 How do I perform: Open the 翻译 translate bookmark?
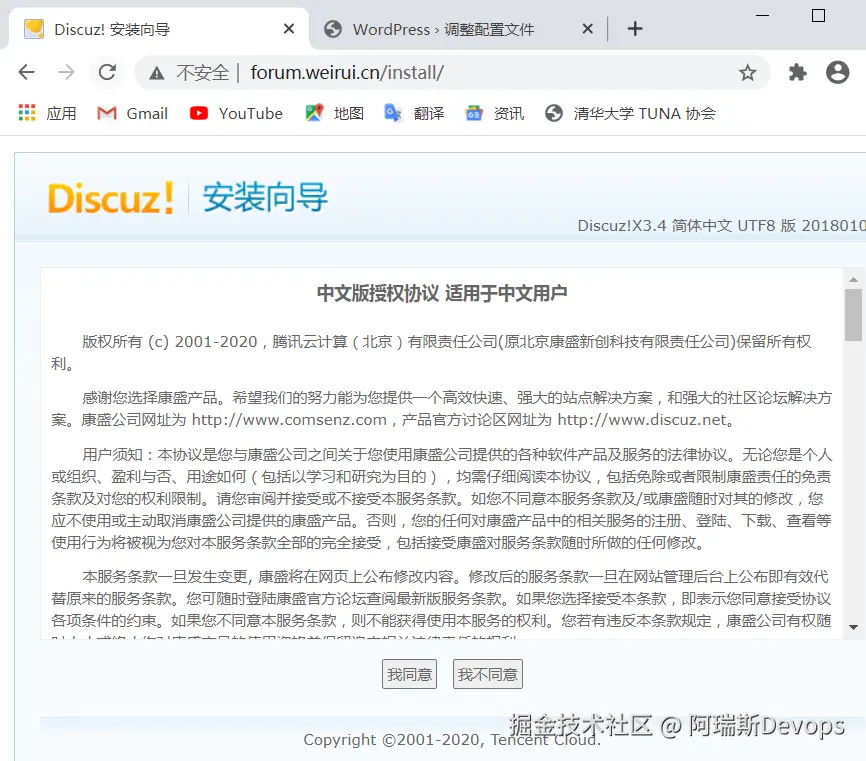[x=414, y=113]
